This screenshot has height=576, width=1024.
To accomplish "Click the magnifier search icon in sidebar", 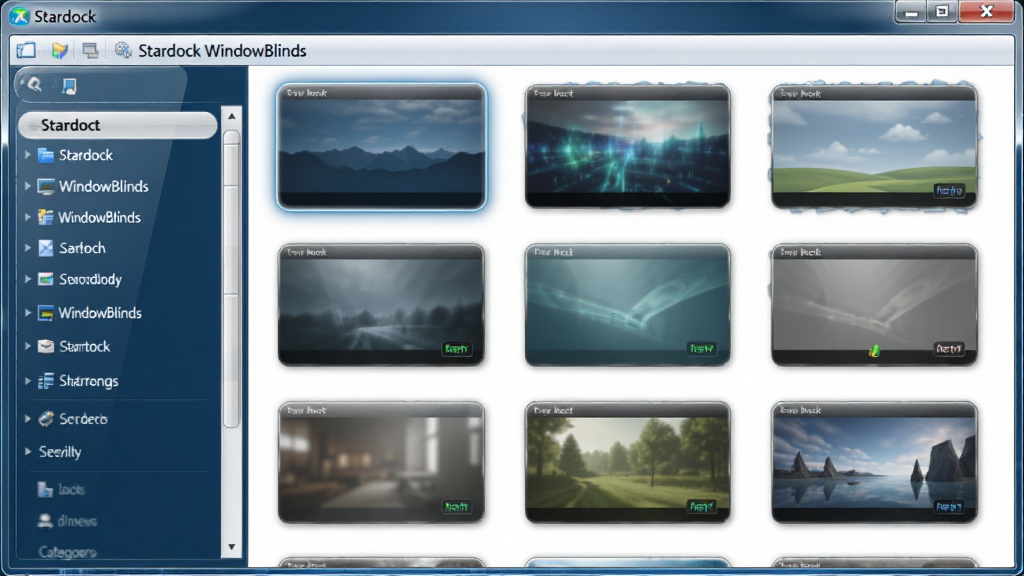I will (x=35, y=85).
